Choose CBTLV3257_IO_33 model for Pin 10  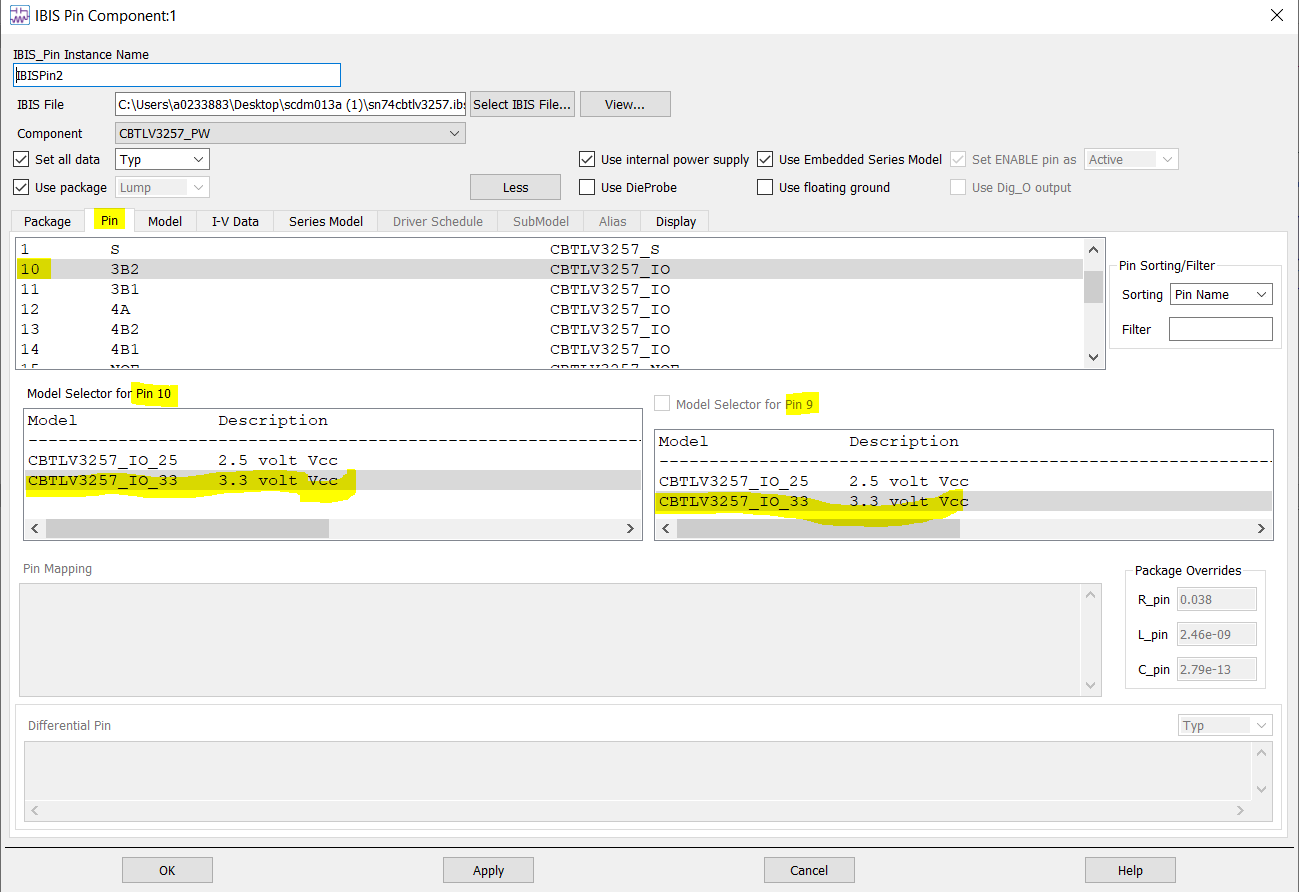point(332,480)
